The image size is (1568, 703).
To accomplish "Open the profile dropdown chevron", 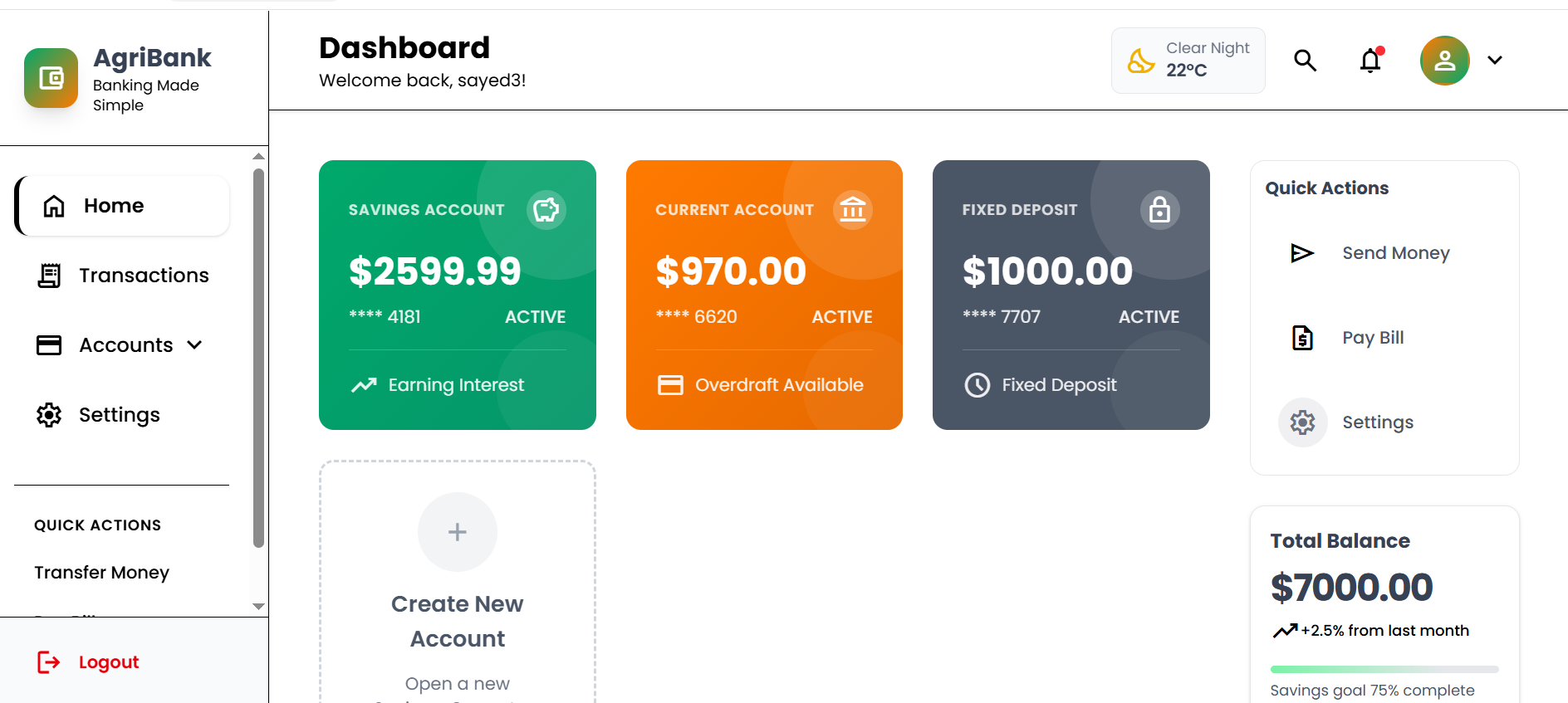I will [x=1494, y=61].
